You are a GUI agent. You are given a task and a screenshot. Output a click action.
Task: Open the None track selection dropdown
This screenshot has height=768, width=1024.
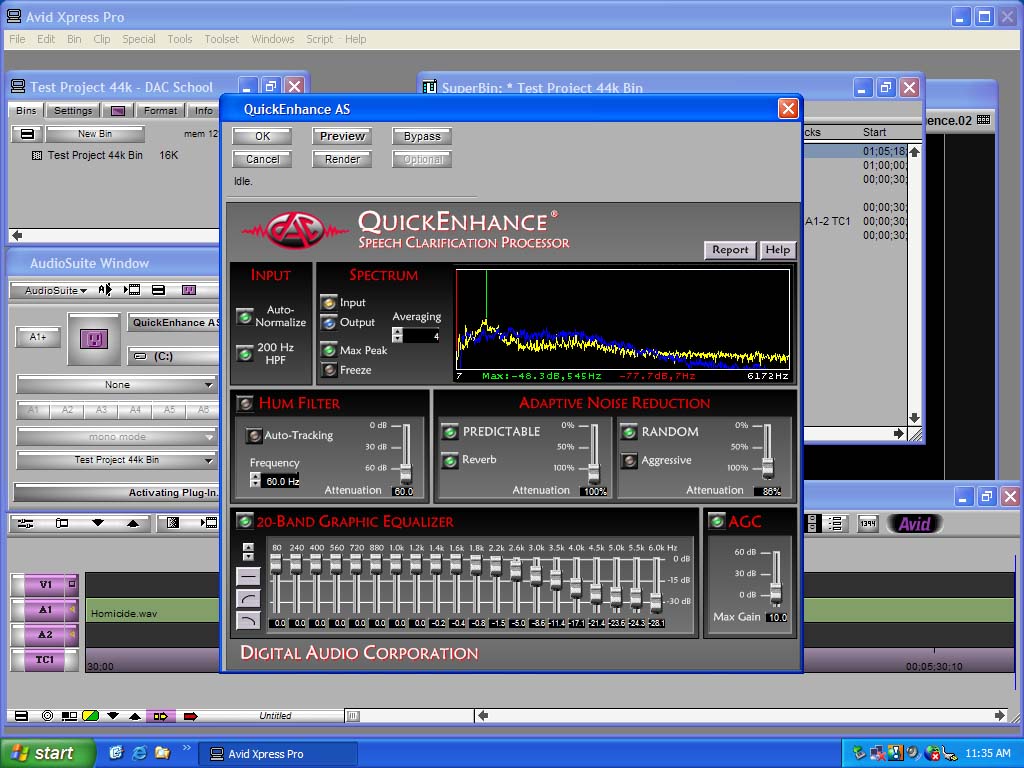click(x=115, y=384)
